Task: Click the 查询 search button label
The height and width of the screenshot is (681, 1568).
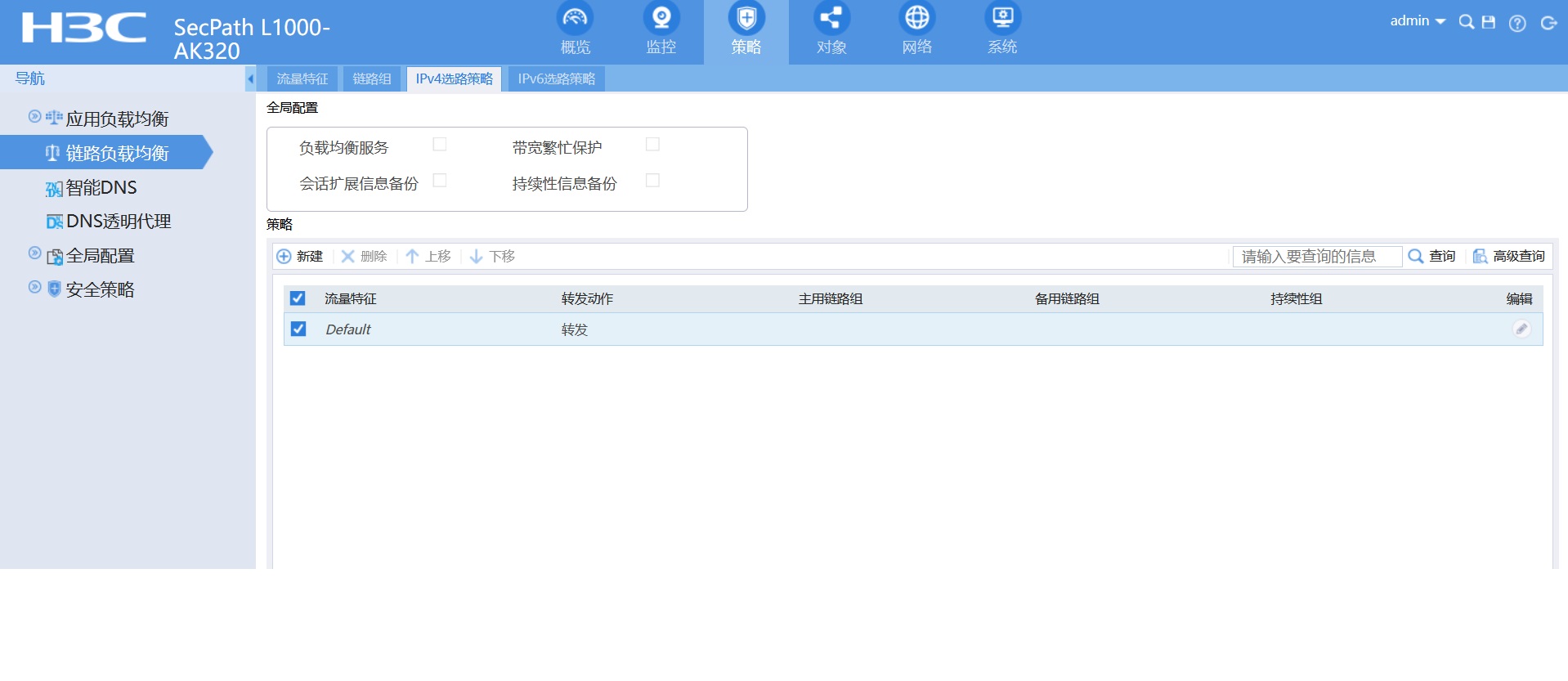Action: click(1442, 257)
